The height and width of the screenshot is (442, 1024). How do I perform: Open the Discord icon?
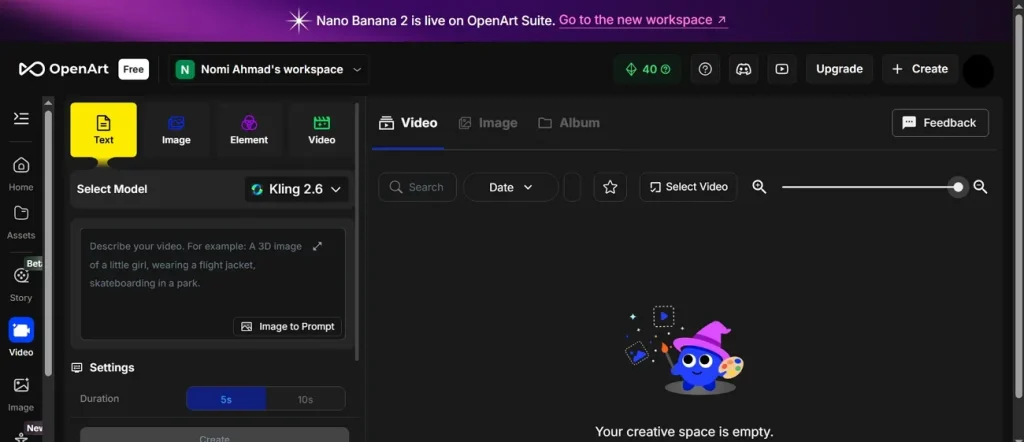pyautogui.click(x=743, y=69)
